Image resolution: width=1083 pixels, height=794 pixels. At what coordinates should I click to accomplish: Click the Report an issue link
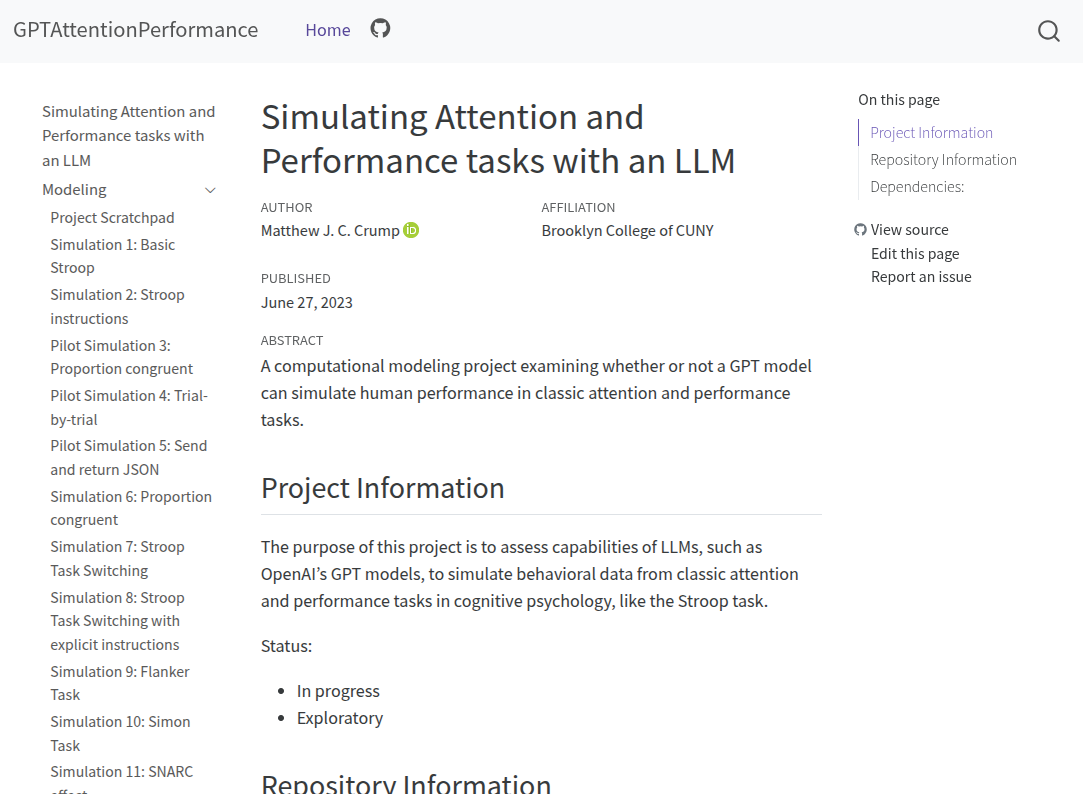click(921, 277)
